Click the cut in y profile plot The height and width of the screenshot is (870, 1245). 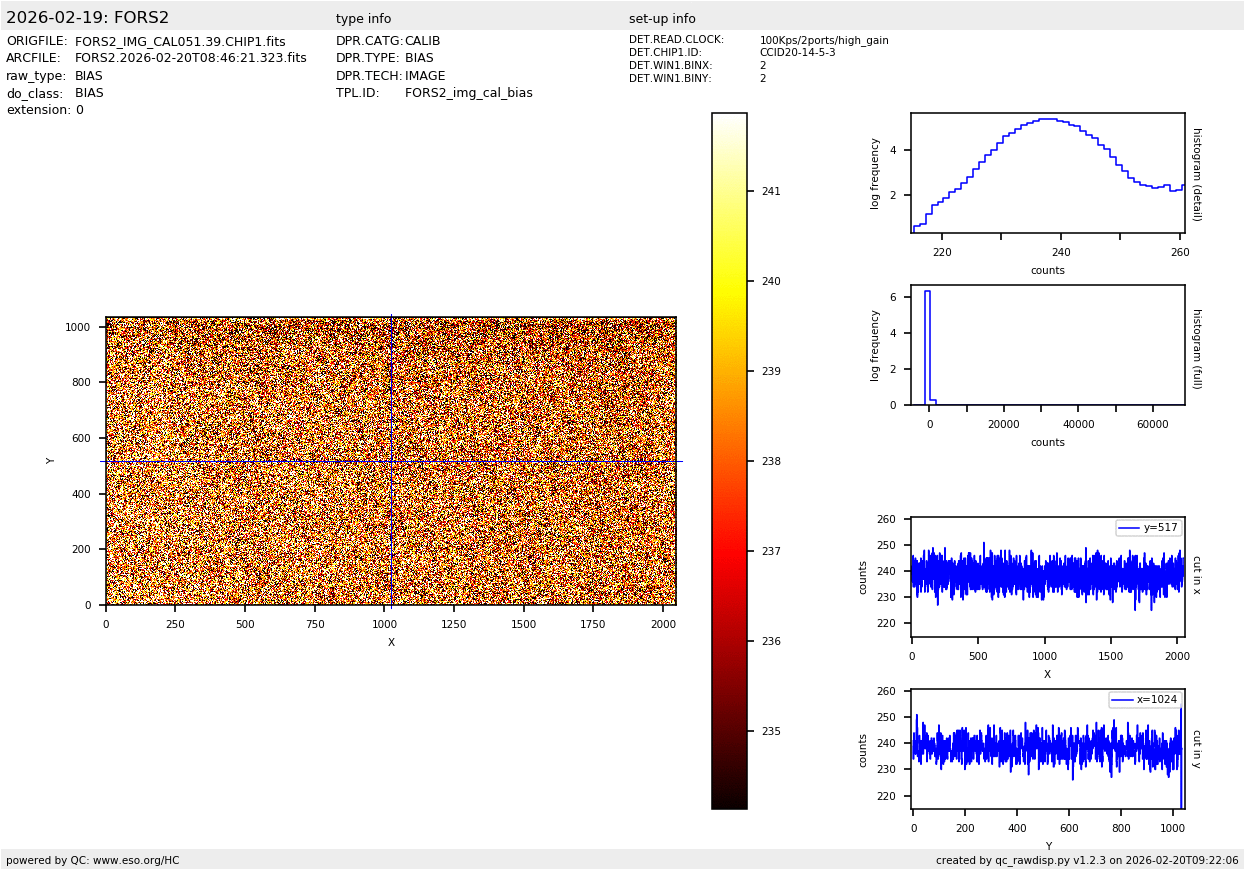[1047, 749]
